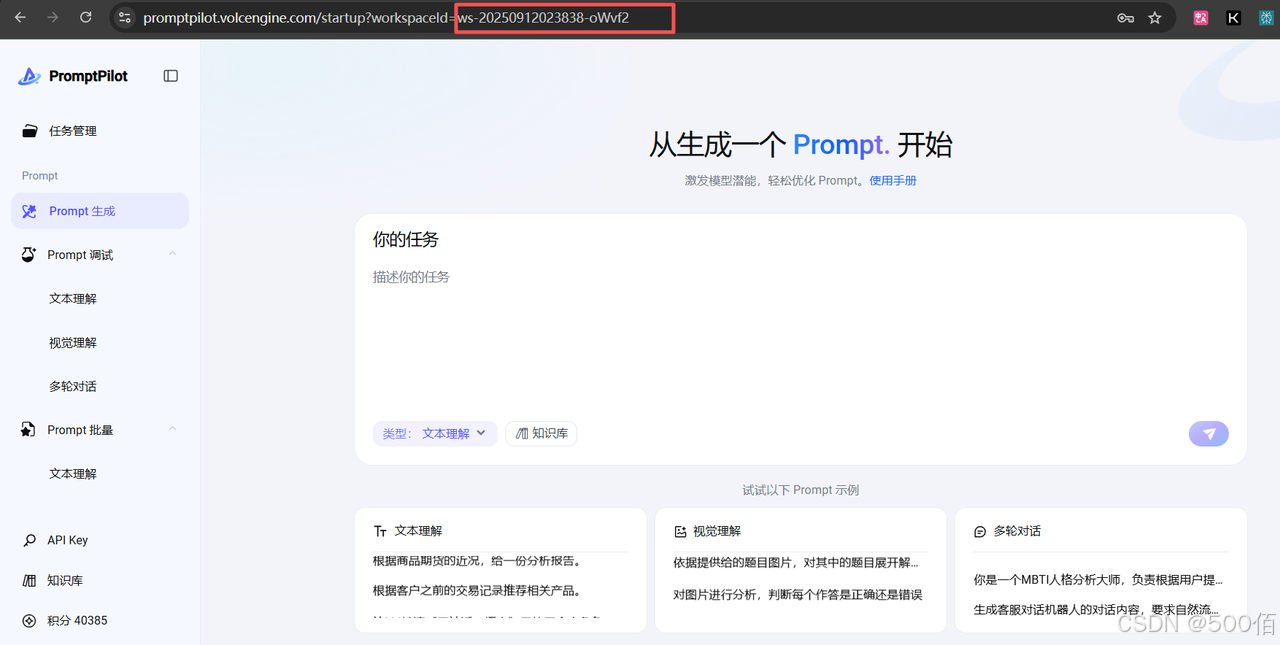
Task: Choose example 你是一个MBTI人格分析大师
Action: tap(1100, 579)
